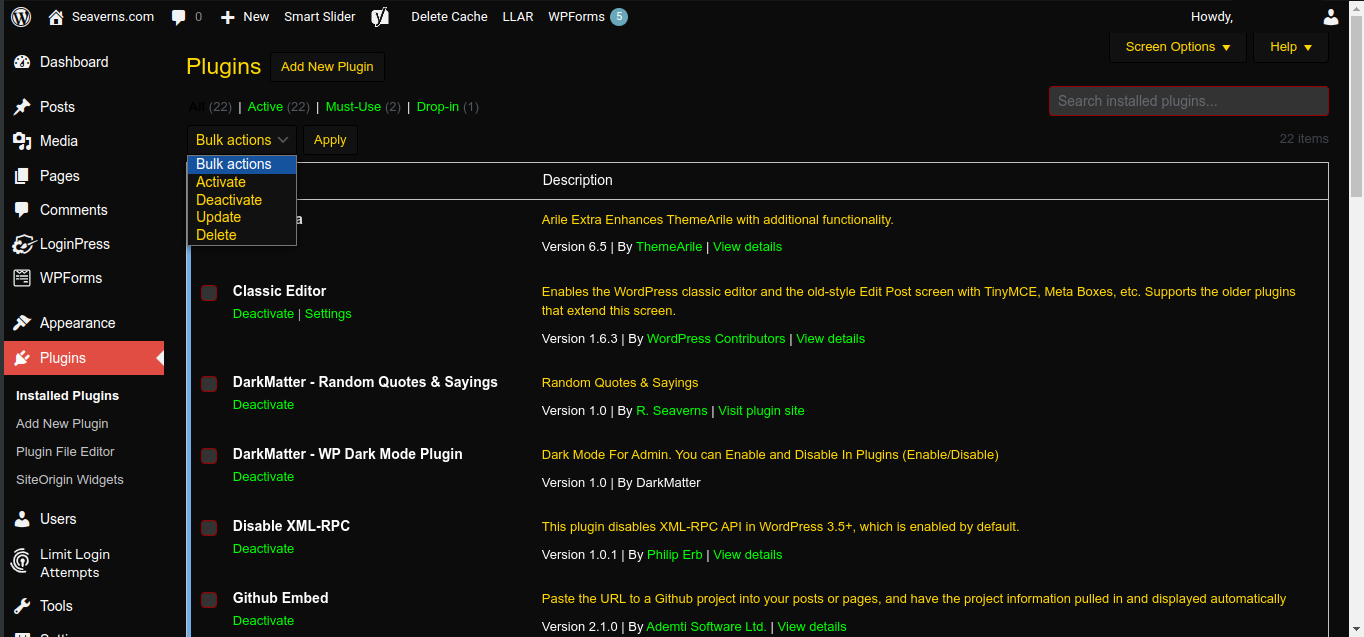1364x637 pixels.
Task: Choose Update from bulk actions list
Action: [242, 217]
